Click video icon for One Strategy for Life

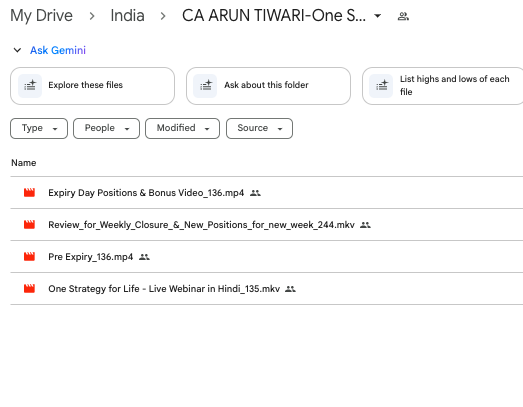click(x=29, y=289)
